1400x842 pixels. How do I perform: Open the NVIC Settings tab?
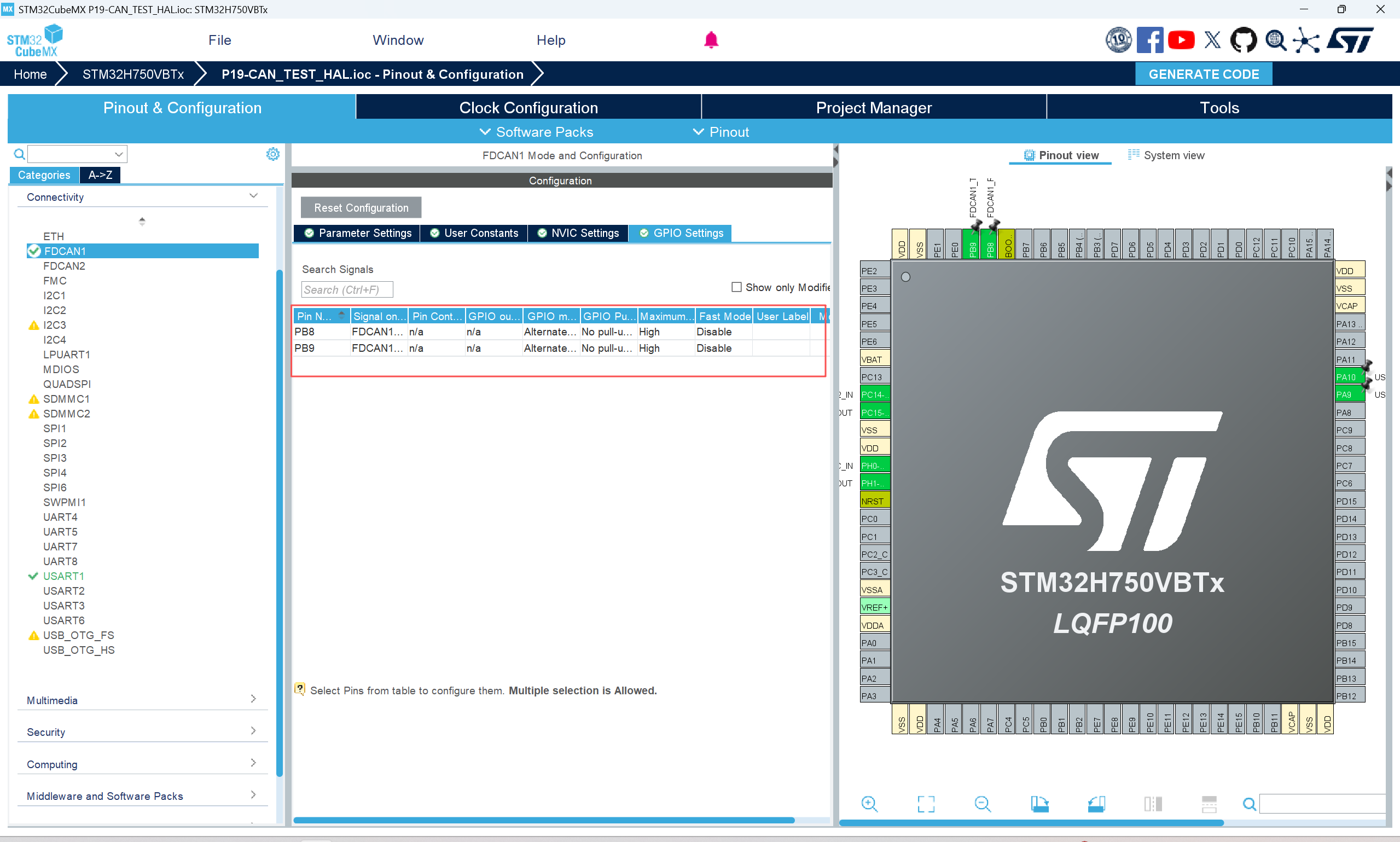click(x=578, y=233)
